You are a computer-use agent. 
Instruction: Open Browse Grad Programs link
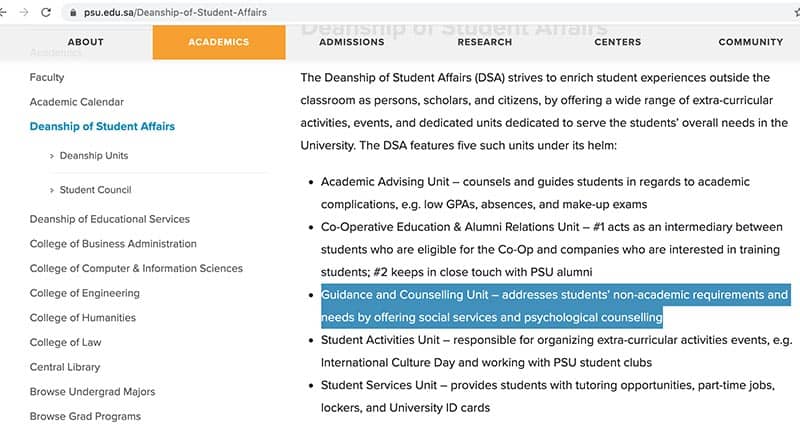pos(85,416)
